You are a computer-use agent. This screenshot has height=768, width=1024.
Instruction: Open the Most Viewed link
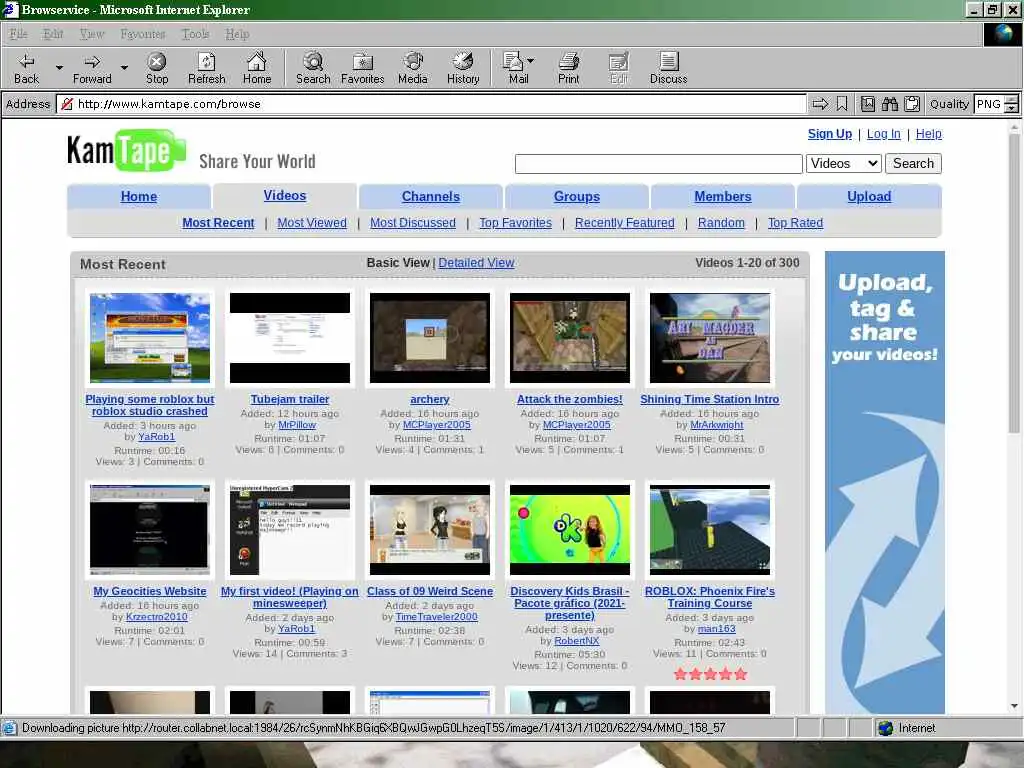click(312, 223)
